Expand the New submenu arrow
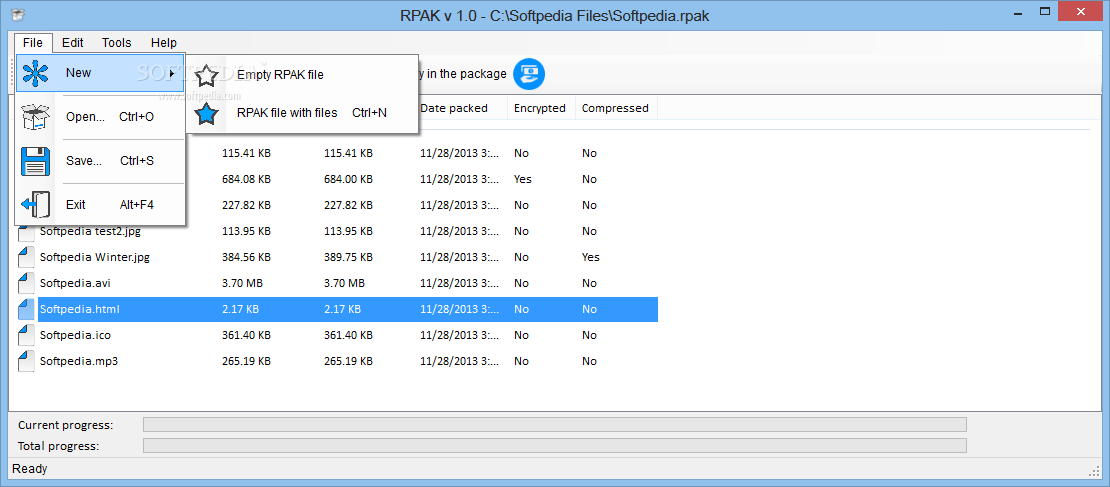 point(172,73)
